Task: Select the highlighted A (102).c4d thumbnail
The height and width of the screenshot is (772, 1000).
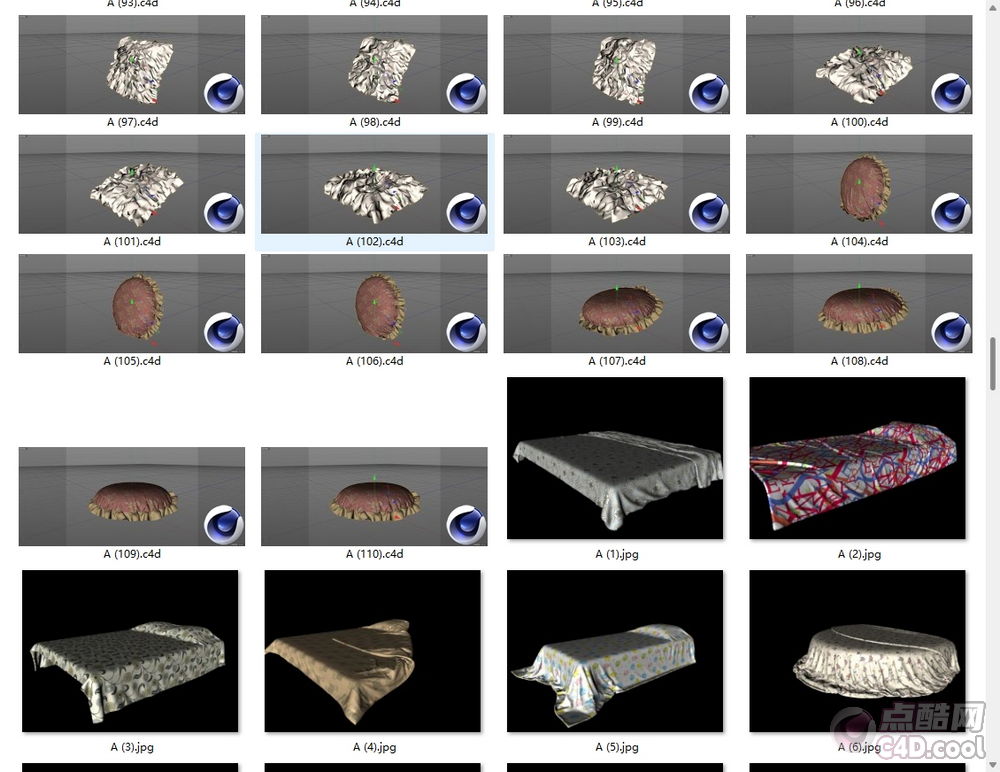Action: click(374, 184)
